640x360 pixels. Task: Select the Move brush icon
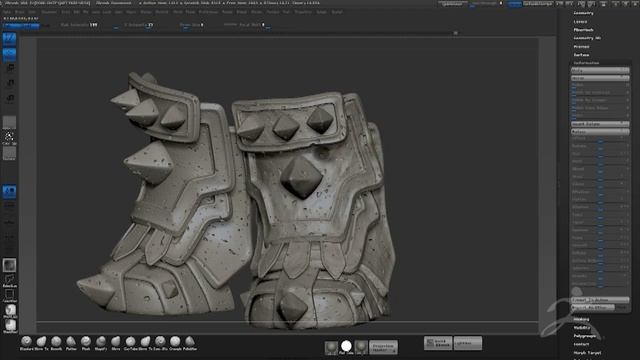coord(116,341)
